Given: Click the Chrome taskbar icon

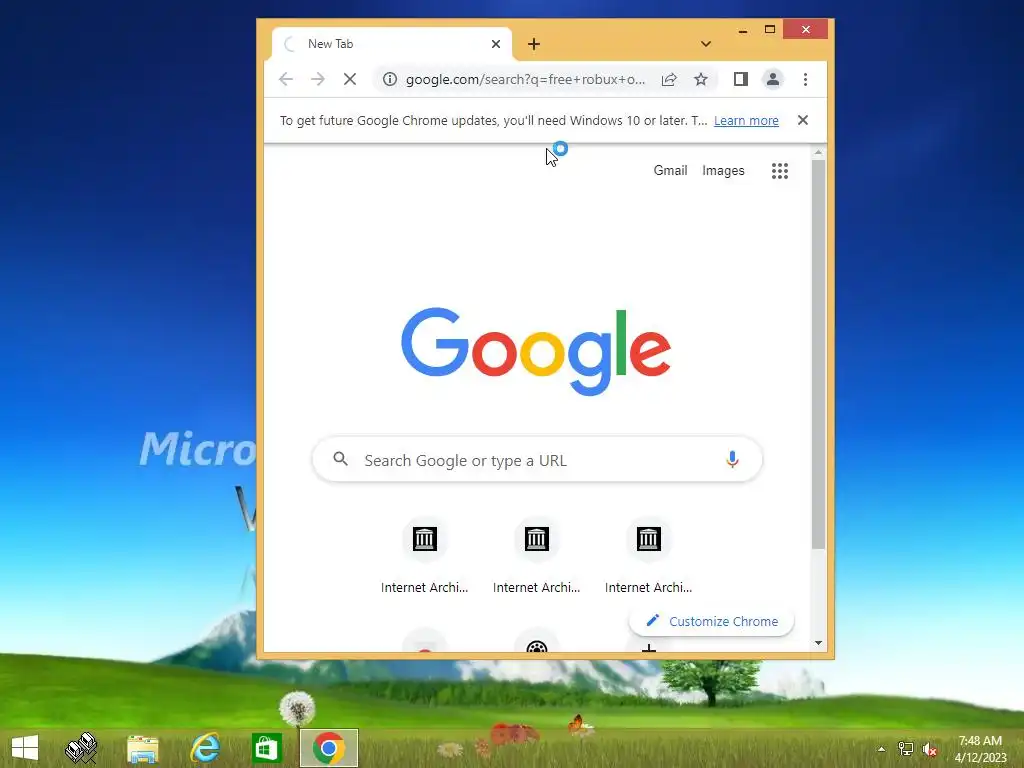Looking at the screenshot, I should pyautogui.click(x=328, y=748).
